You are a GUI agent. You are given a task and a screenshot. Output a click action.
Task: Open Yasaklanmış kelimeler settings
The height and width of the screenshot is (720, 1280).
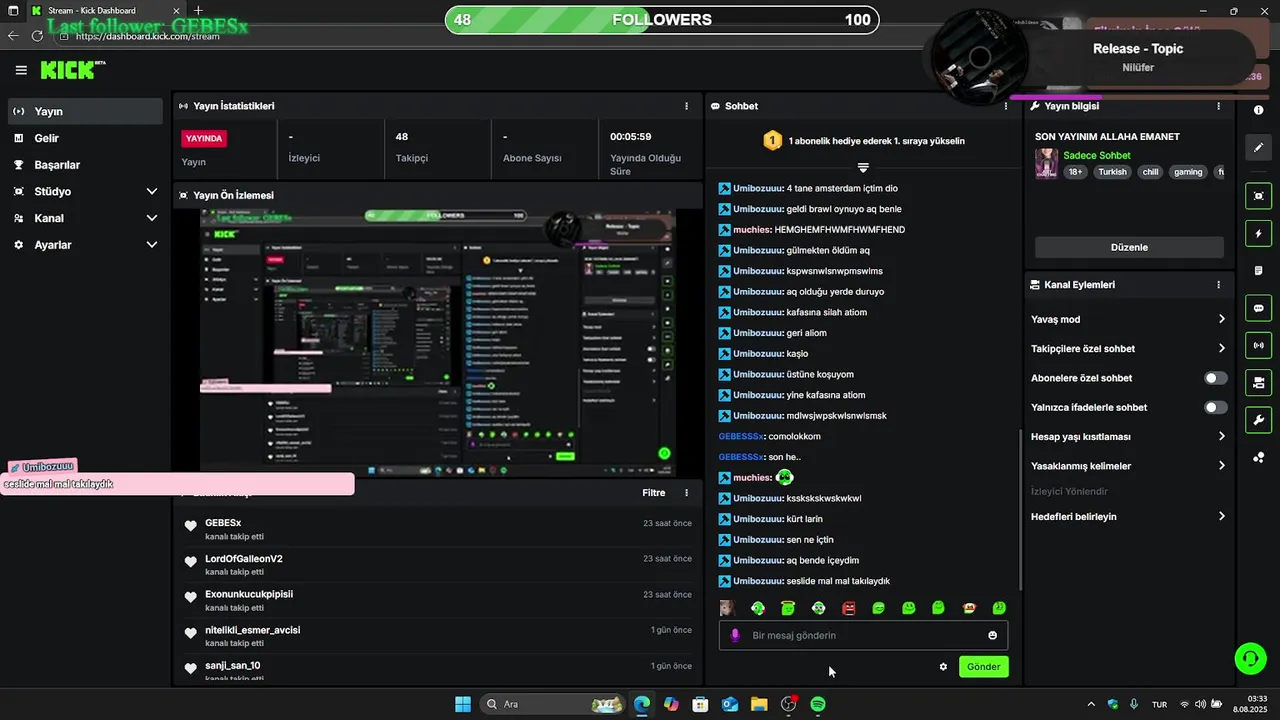(x=1128, y=466)
